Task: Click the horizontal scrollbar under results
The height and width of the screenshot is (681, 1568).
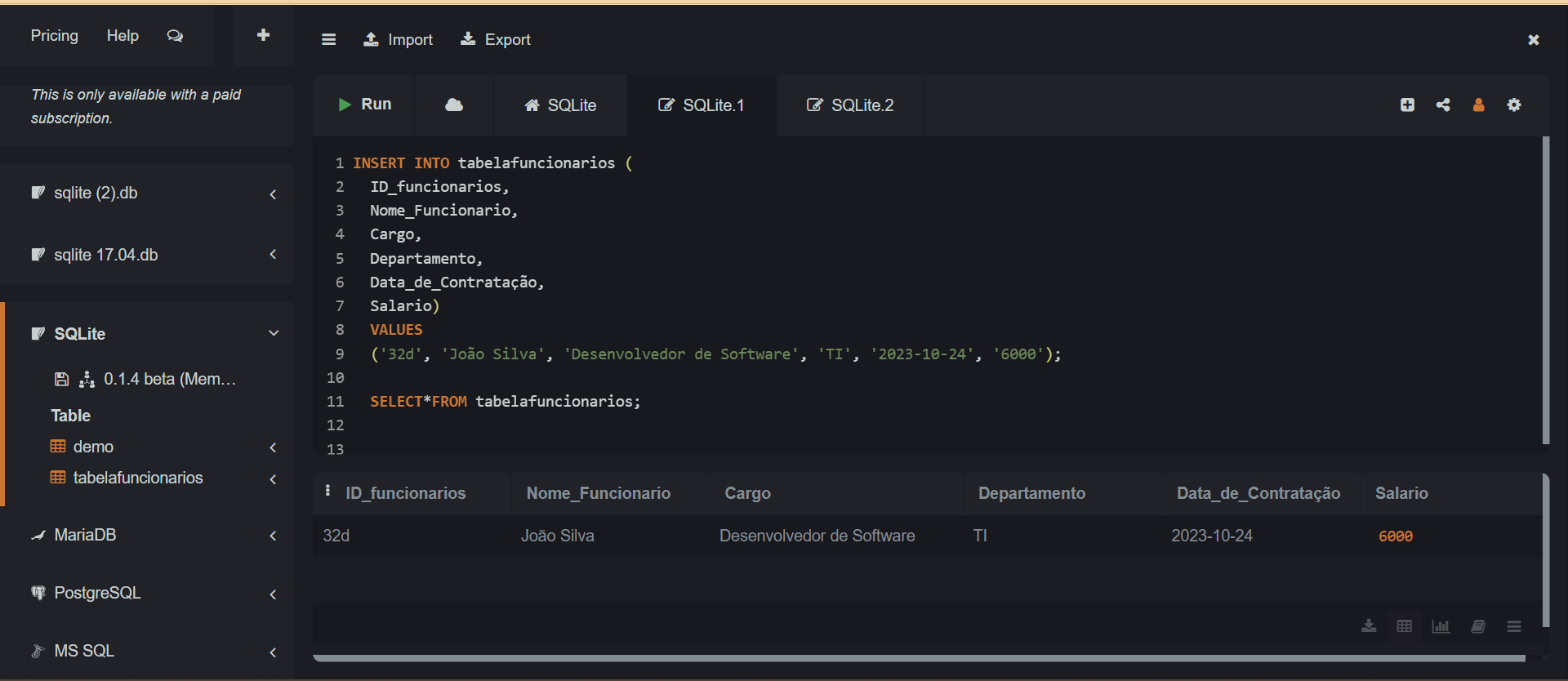Action: click(918, 658)
